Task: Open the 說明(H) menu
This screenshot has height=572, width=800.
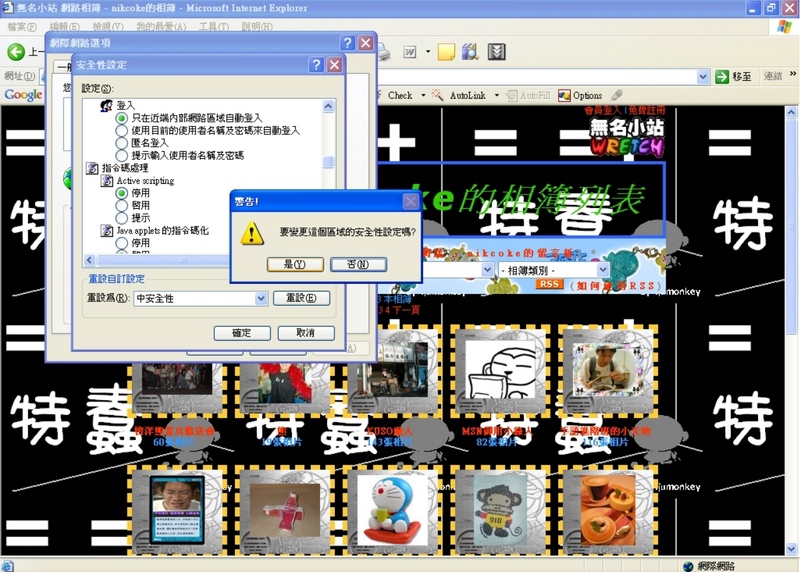Action: coord(257,27)
